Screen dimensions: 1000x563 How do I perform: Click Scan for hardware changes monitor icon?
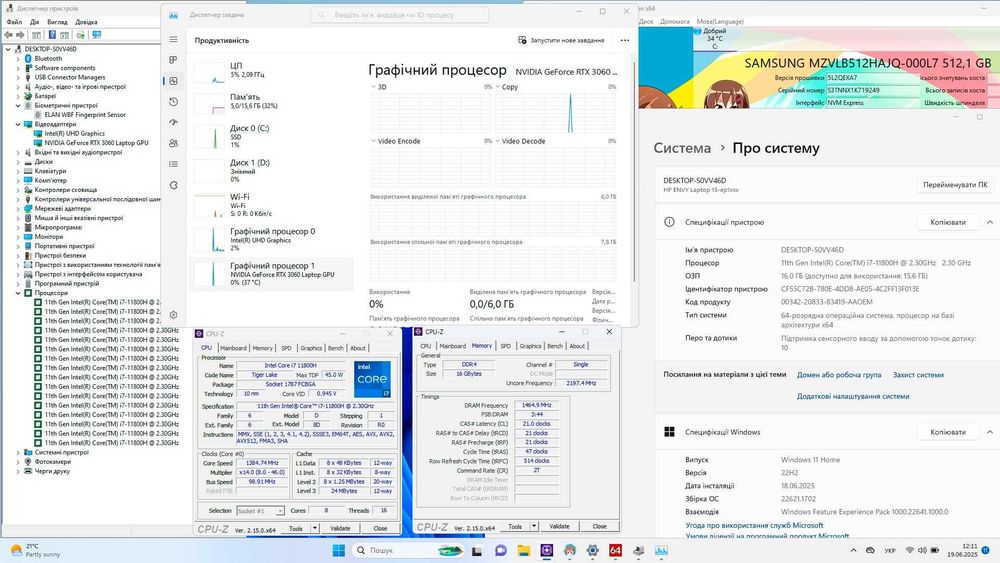pyautogui.click(x=97, y=35)
